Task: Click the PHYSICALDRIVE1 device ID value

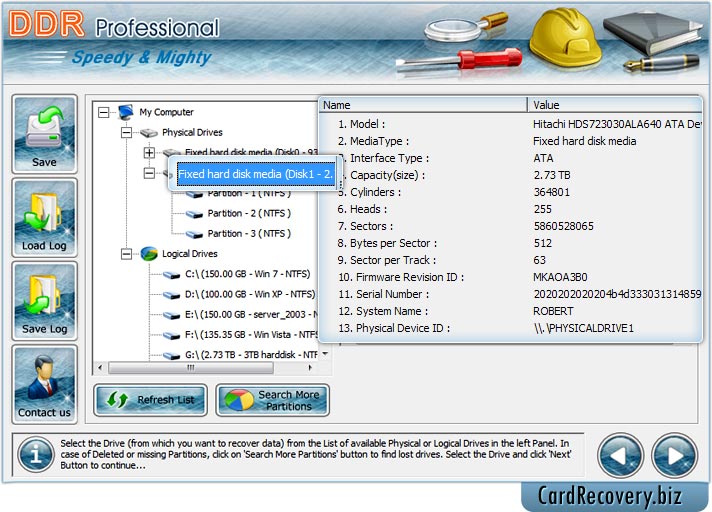Action: point(583,328)
